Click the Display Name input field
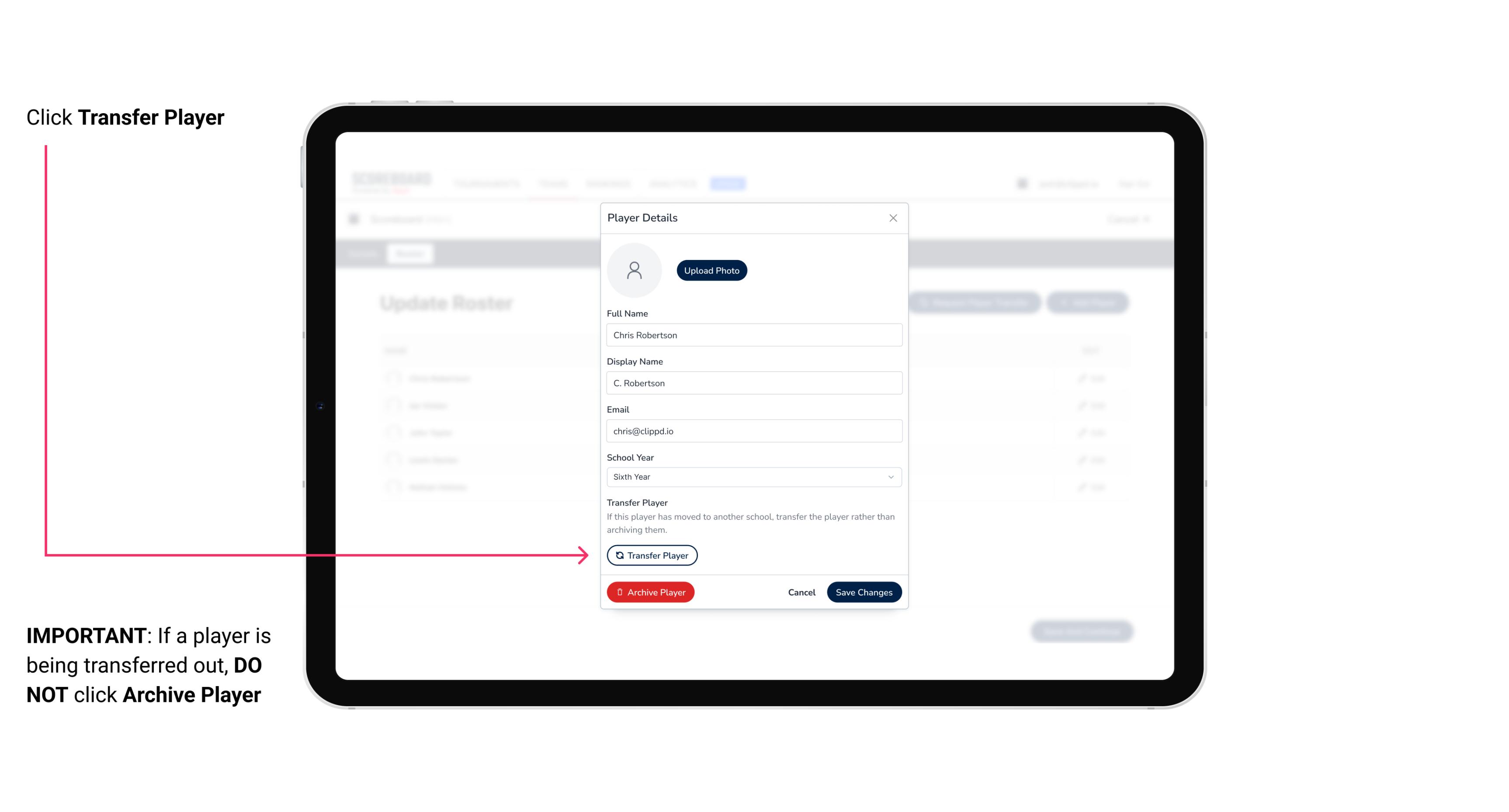The width and height of the screenshot is (1509, 812). [x=753, y=382]
